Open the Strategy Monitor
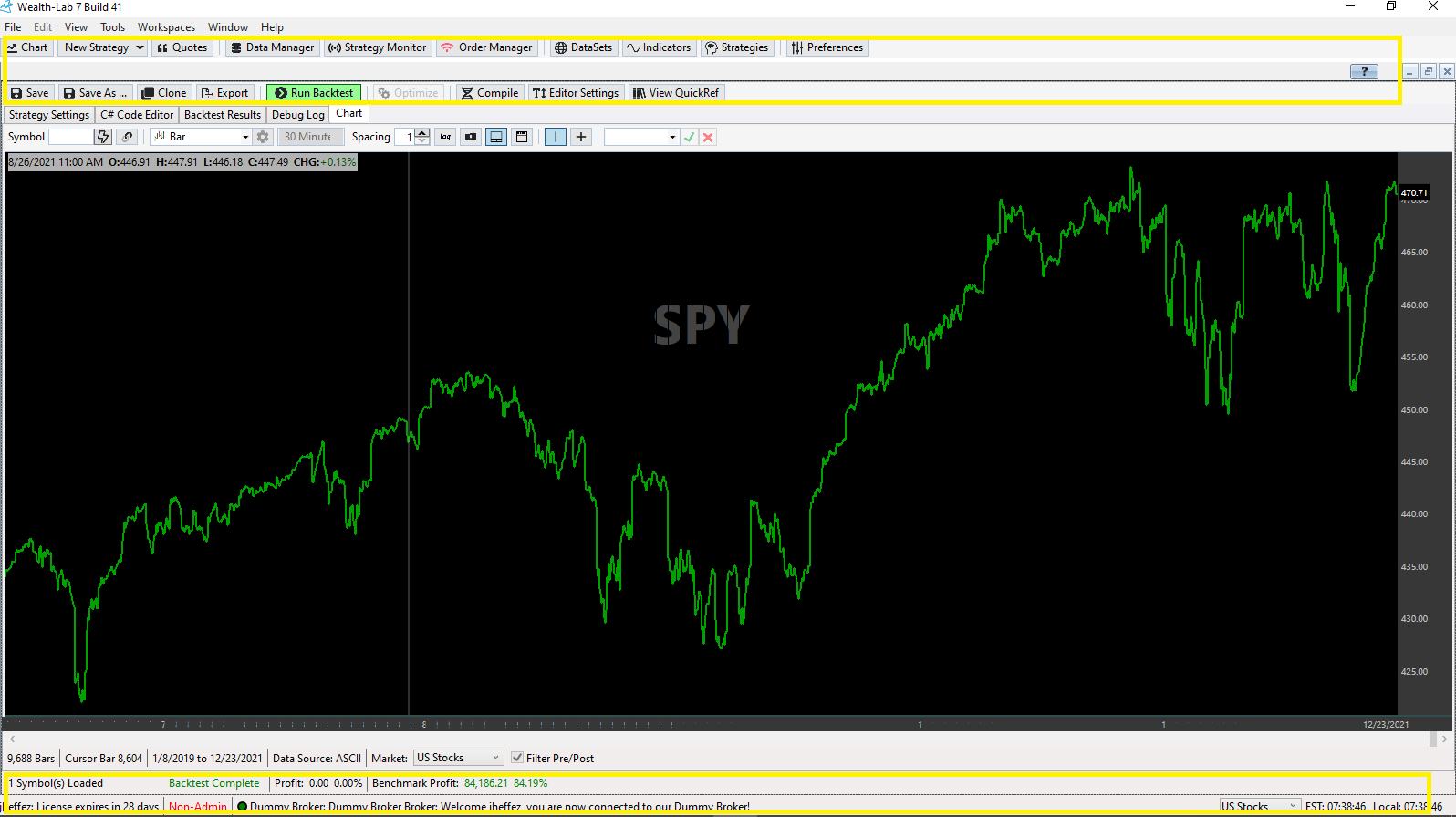Viewport: 1456px width, 817px height. pos(377,47)
